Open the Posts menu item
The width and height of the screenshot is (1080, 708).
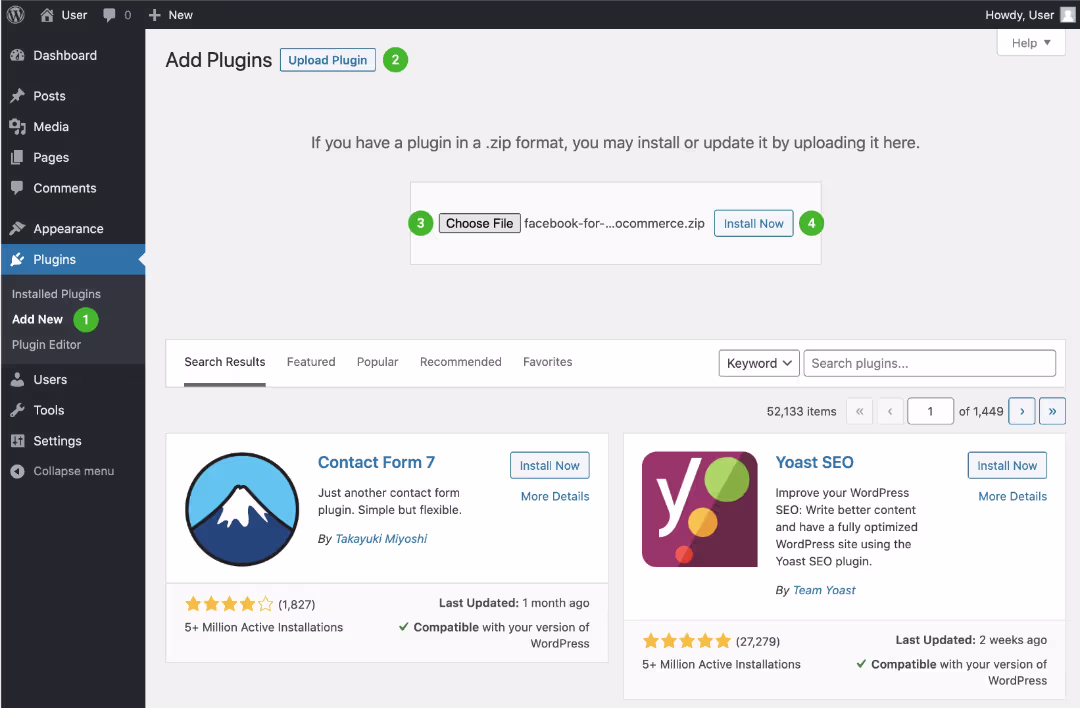pyautogui.click(x=72, y=96)
